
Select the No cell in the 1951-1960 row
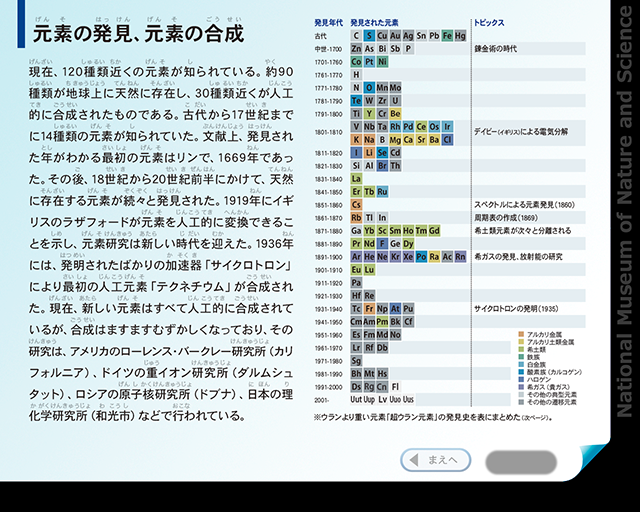click(x=395, y=335)
